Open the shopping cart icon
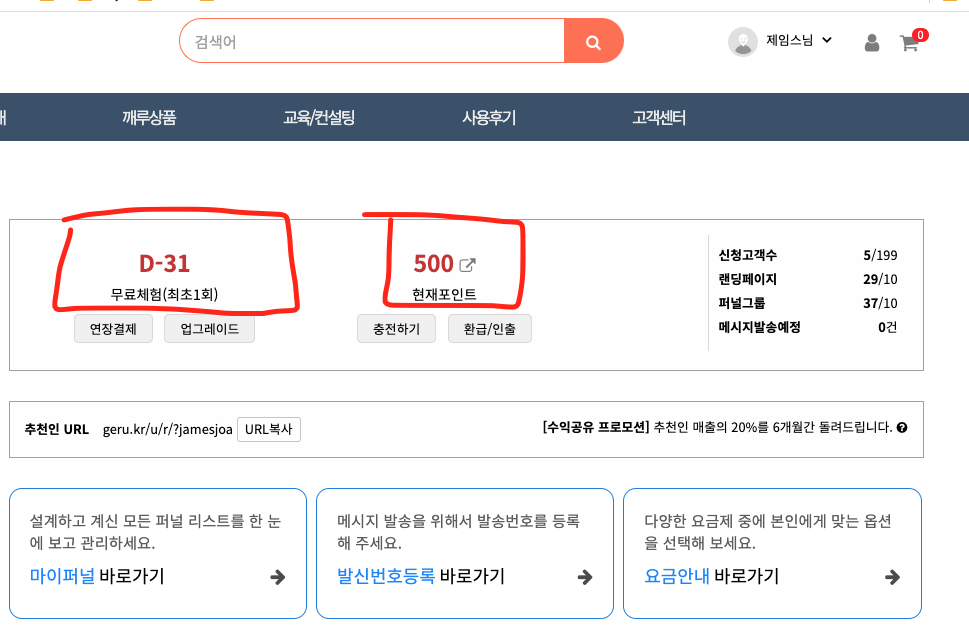The image size is (969, 636). coord(909,43)
